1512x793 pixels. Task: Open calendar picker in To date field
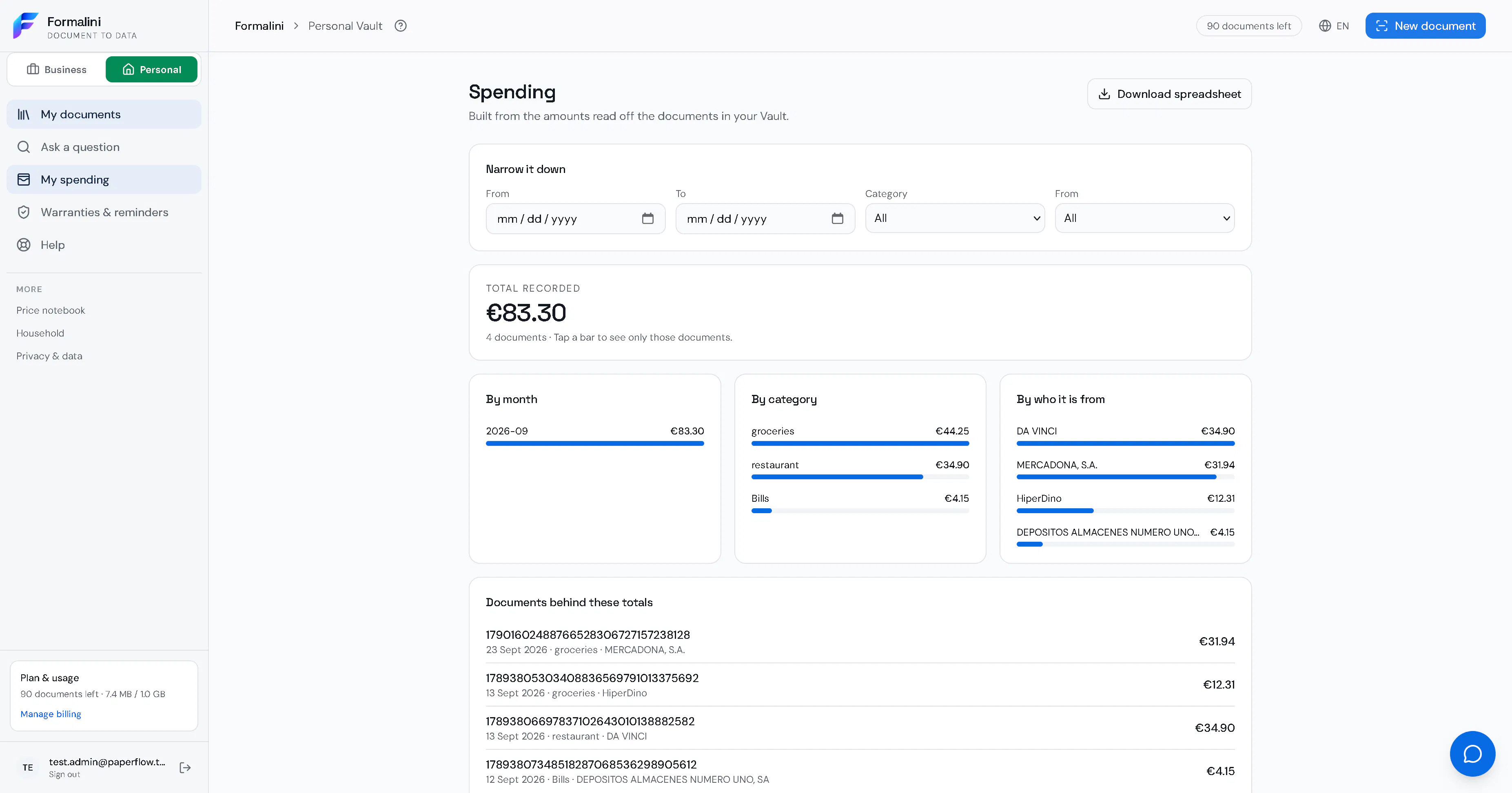pos(837,218)
